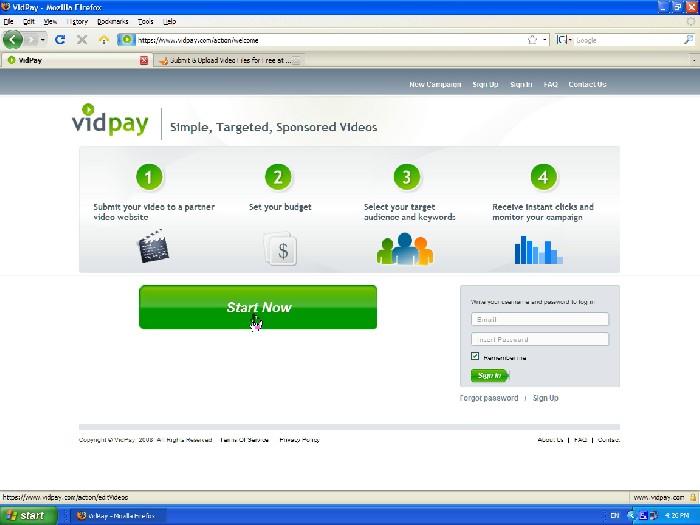Click the Sign Up link below the login box

[x=546, y=398]
